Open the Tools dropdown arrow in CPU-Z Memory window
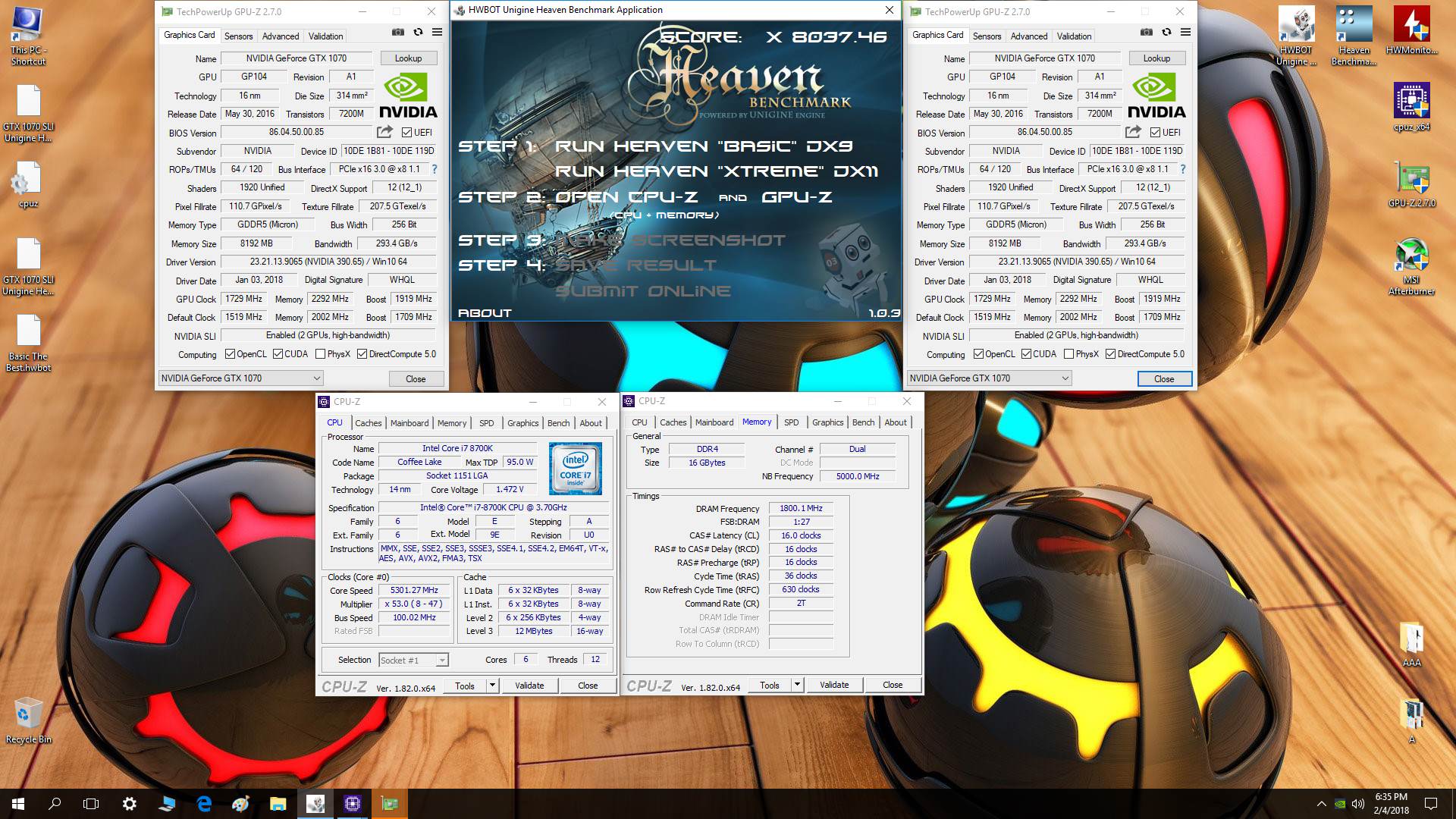 [797, 685]
